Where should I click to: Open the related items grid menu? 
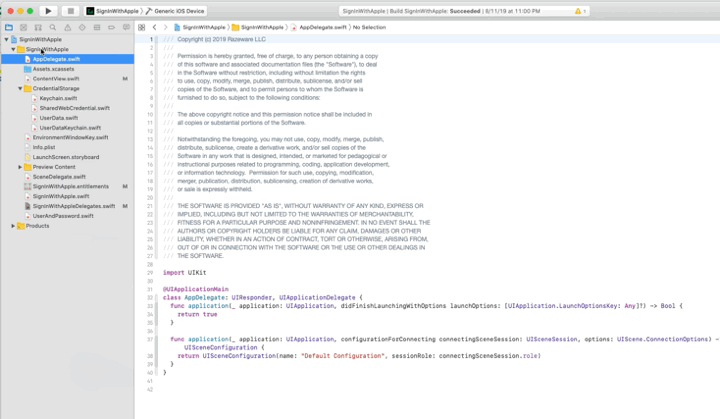(141, 28)
